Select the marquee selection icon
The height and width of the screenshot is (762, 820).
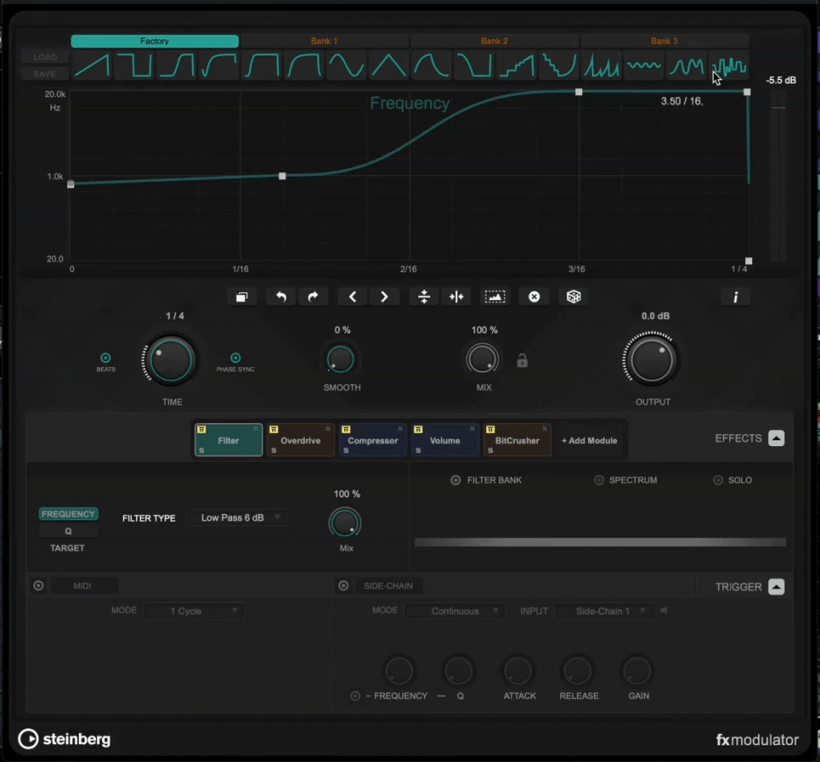tap(495, 296)
